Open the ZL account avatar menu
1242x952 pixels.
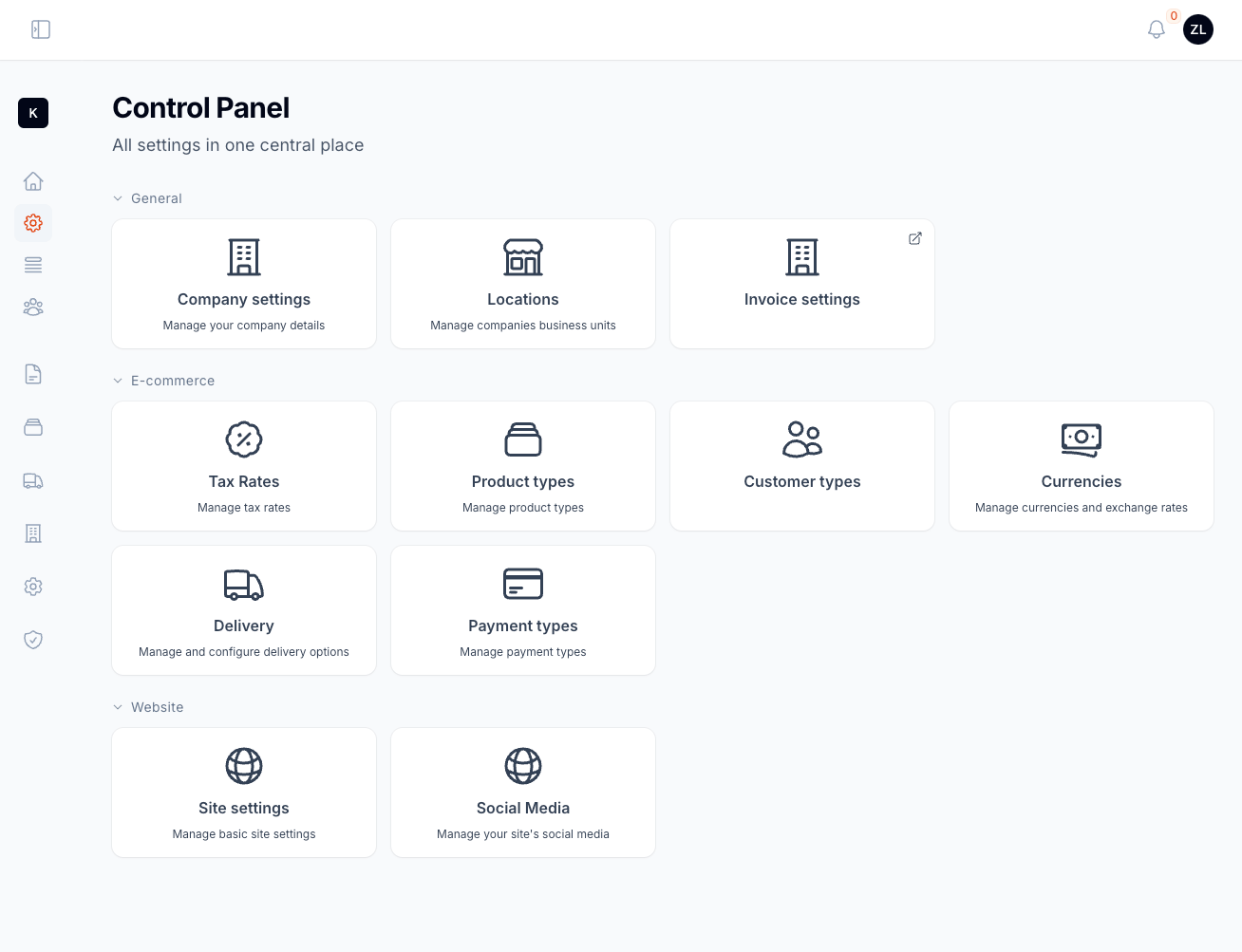click(1198, 29)
